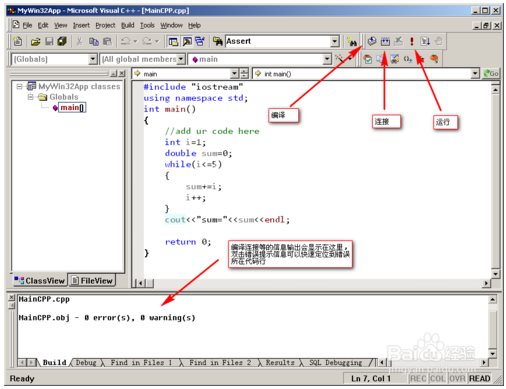
Task: Open the Assert find combo dropdown
Action: (x=335, y=42)
